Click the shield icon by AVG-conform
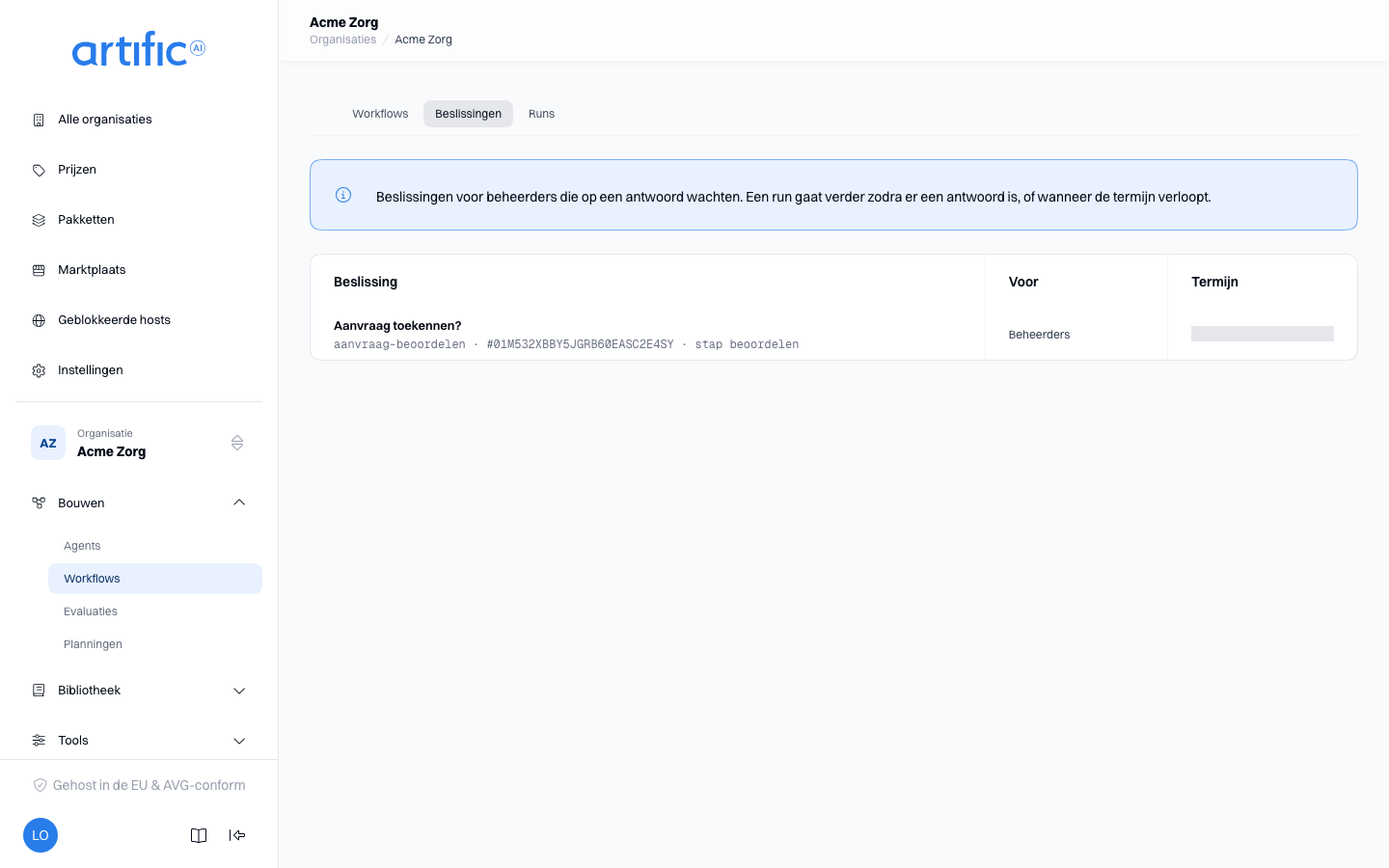The width and height of the screenshot is (1389, 868). point(41,785)
